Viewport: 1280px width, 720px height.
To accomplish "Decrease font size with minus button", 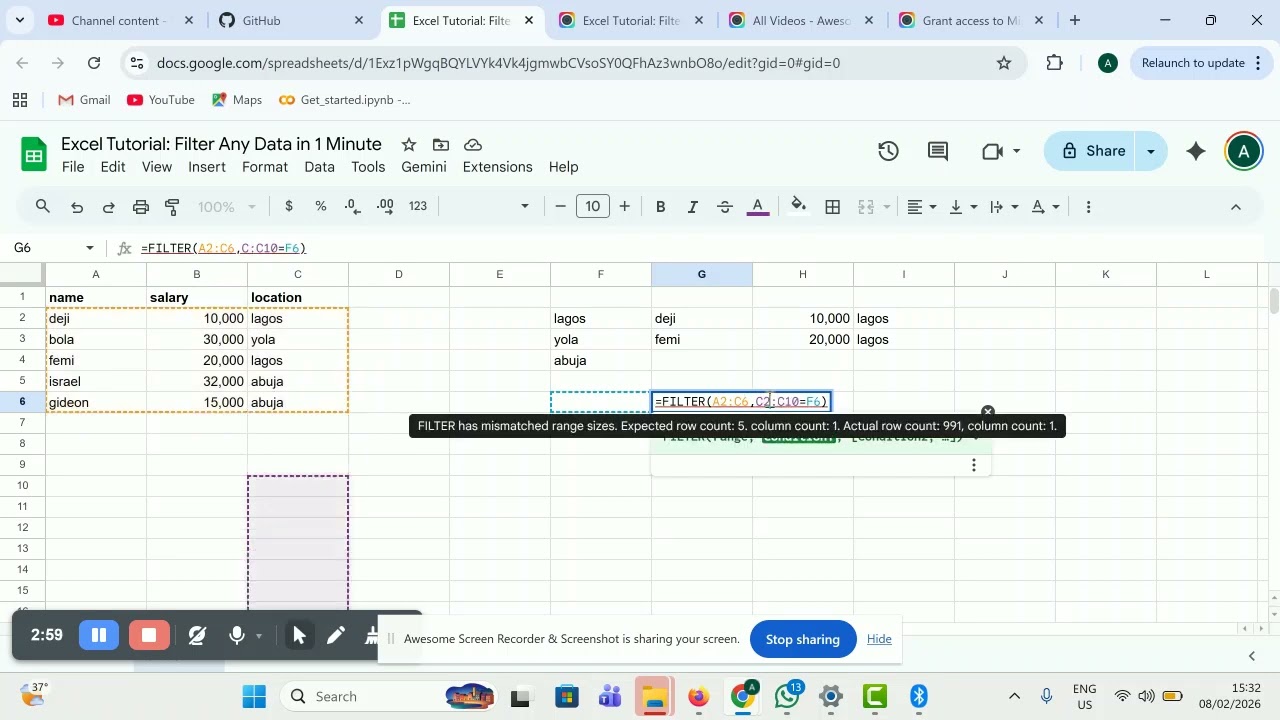I will point(561,207).
